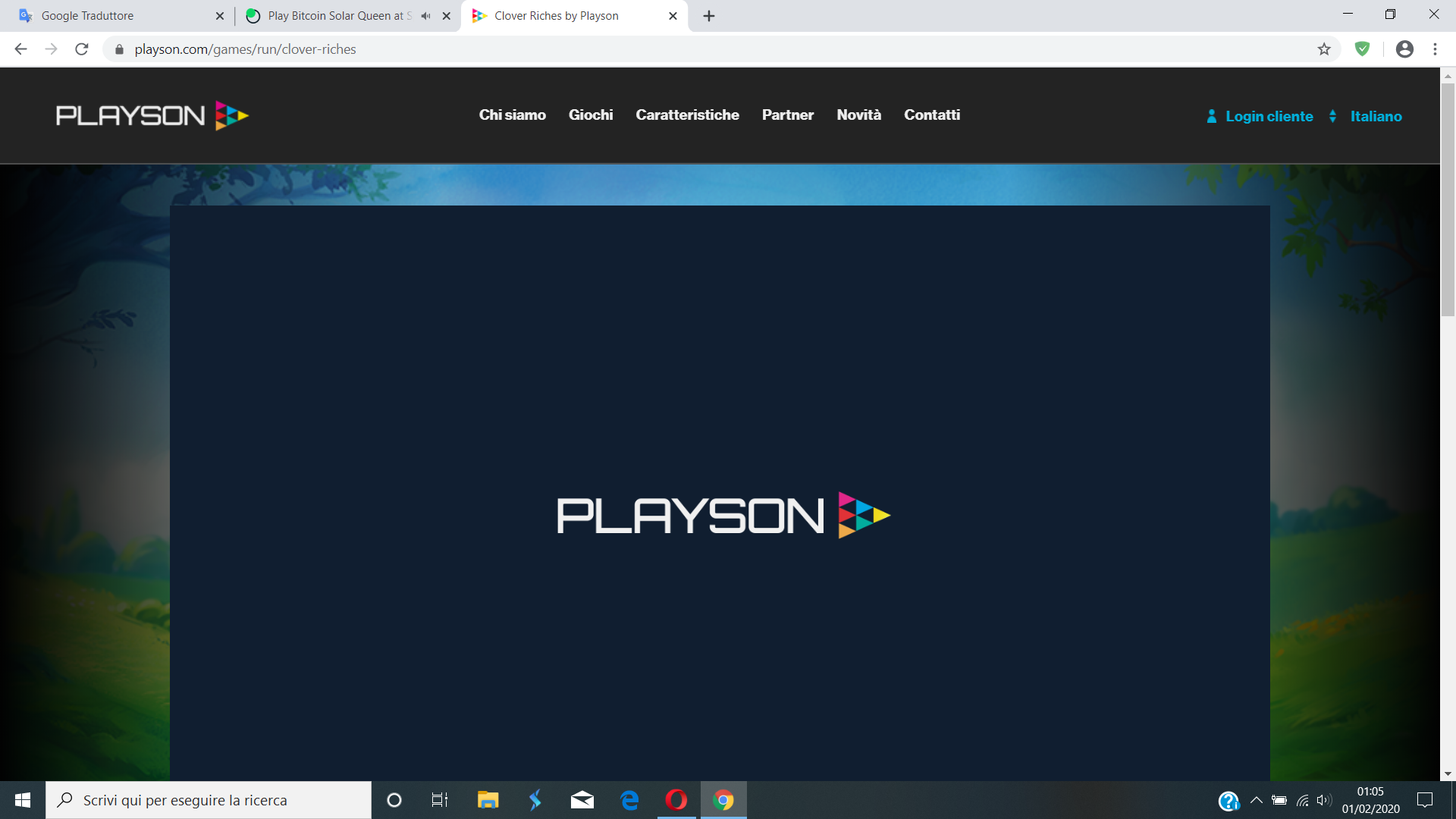Viewport: 1456px width, 819px height.
Task: Close the Google Traduttore tab
Action: 220,16
